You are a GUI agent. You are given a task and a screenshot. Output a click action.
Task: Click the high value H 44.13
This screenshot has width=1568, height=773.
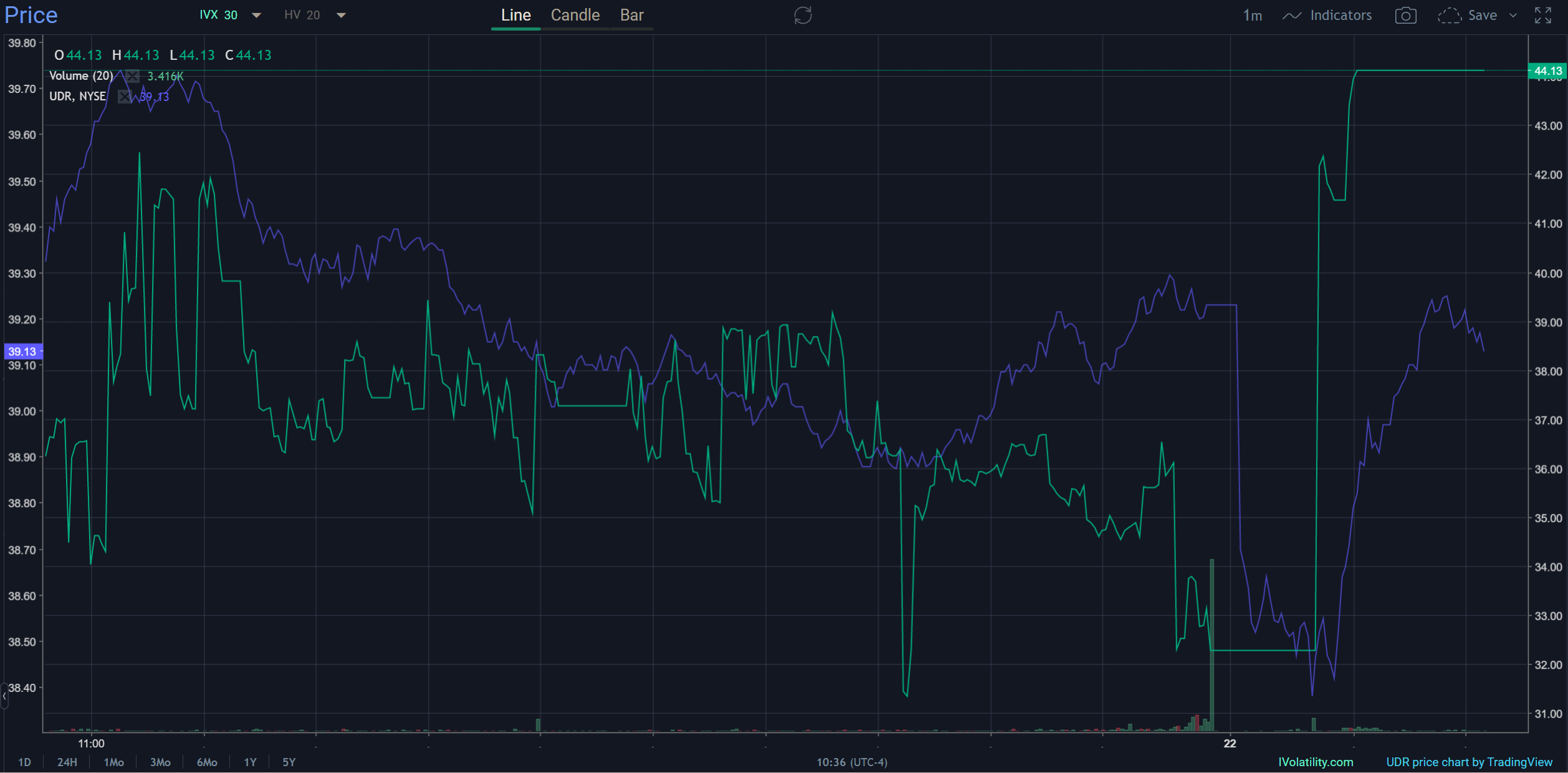[x=135, y=55]
